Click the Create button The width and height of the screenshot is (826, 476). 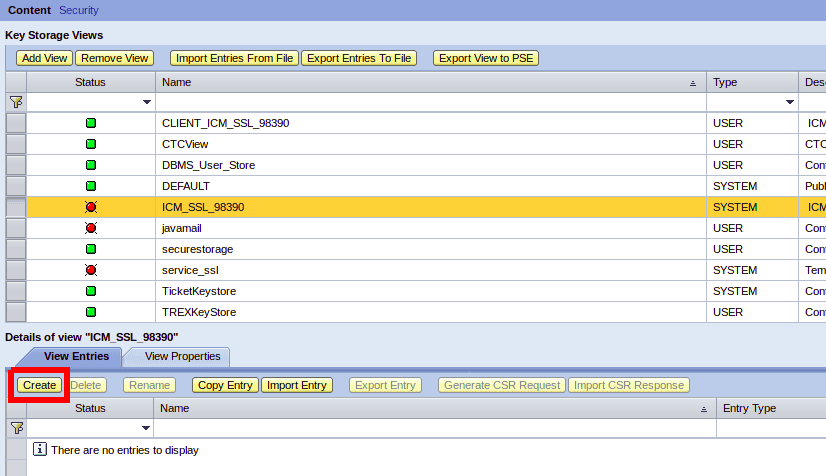pyautogui.click(x=40, y=385)
